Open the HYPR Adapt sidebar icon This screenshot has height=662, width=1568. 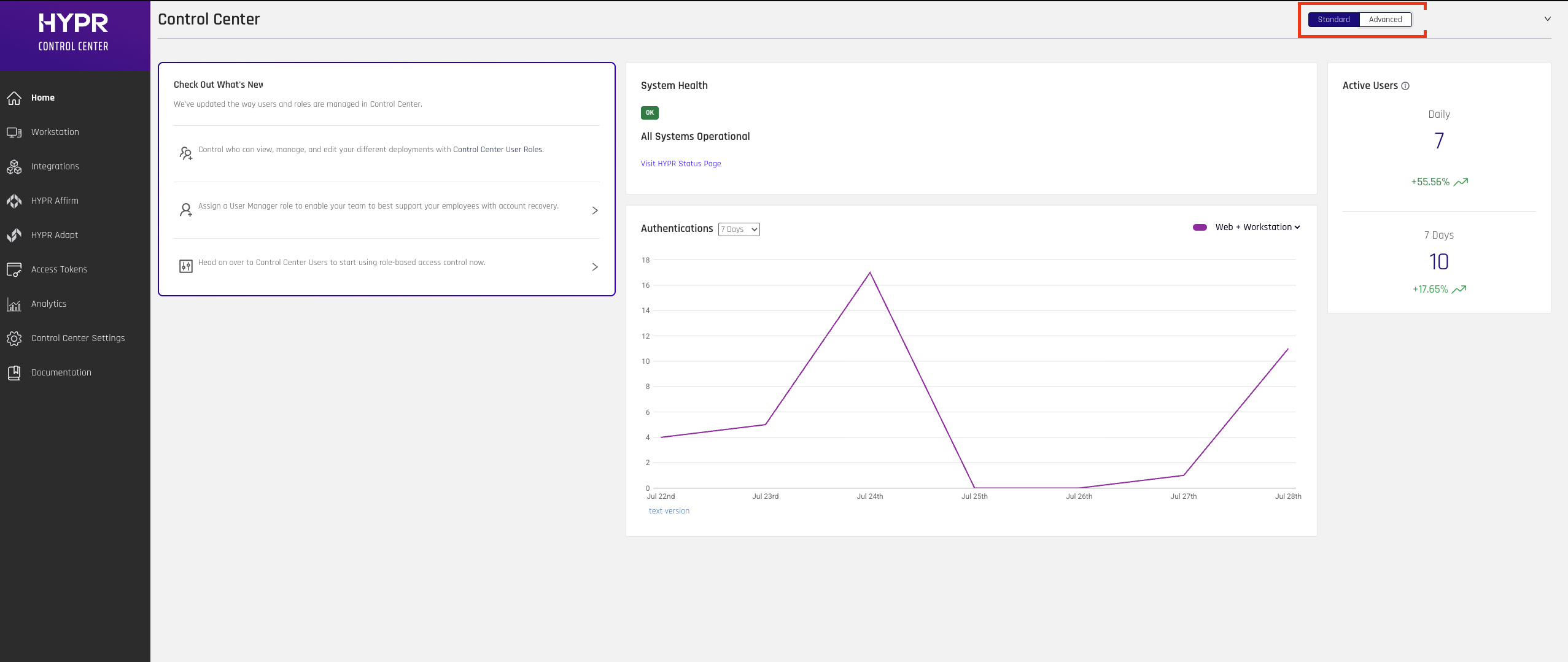point(14,235)
